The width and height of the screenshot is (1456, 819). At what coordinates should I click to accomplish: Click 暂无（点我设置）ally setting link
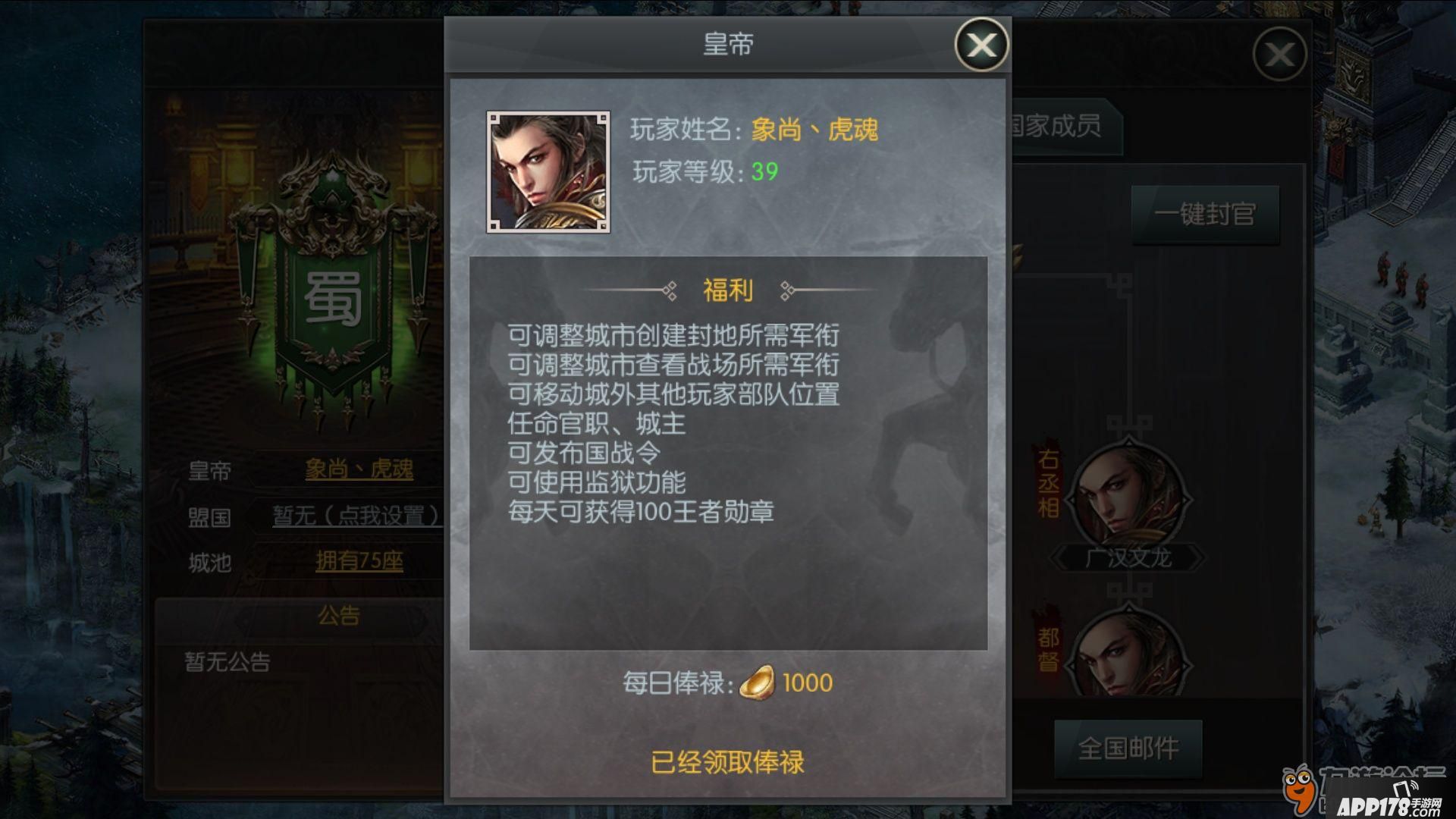coord(356,516)
